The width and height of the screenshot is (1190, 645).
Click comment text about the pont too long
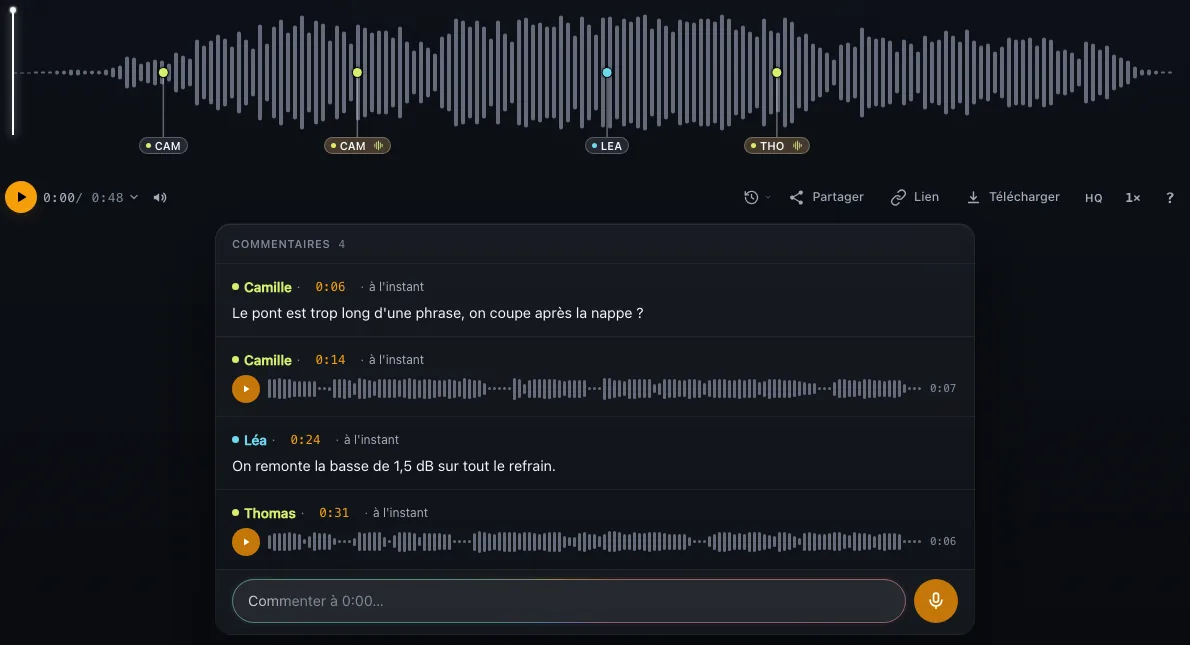438,313
